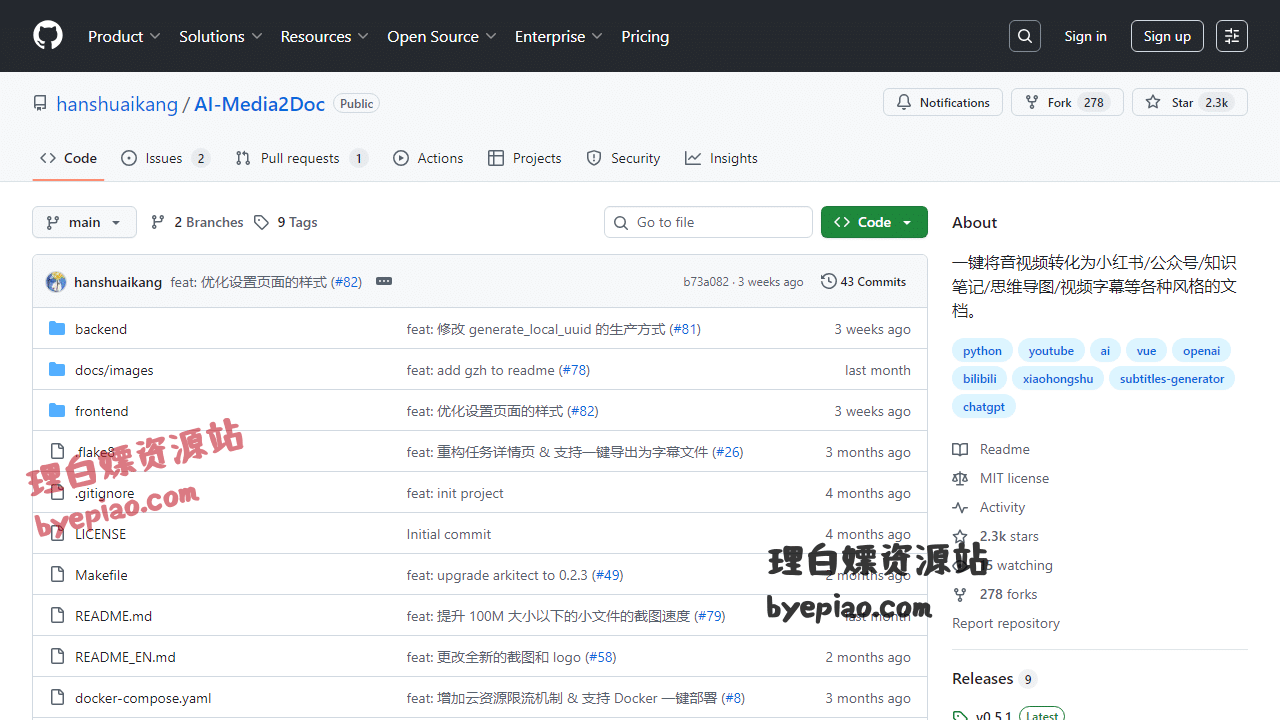The height and width of the screenshot is (720, 1280).
Task: Fork the repository button
Action: 1067,102
